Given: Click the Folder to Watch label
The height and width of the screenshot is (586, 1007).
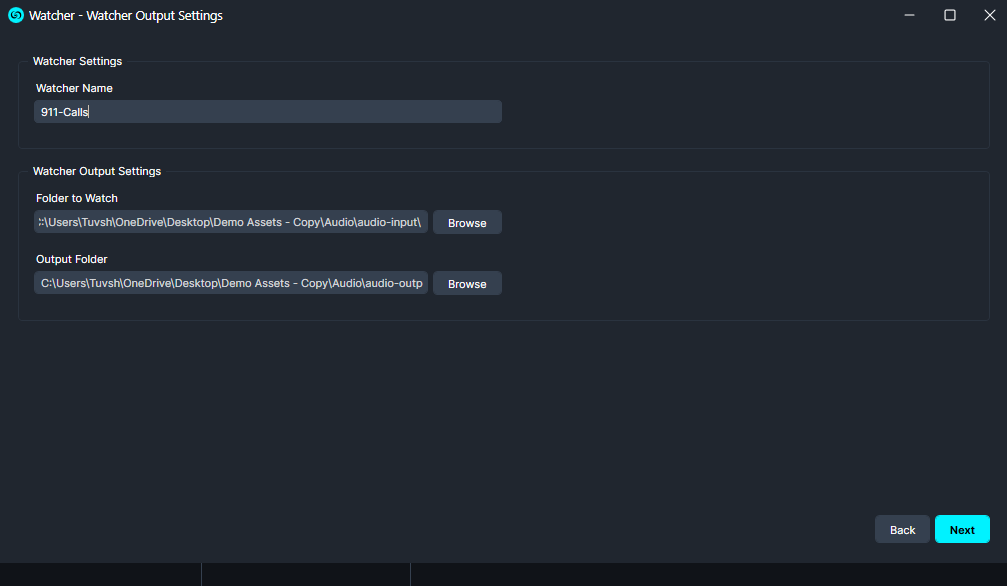Looking at the screenshot, I should 75,198.
